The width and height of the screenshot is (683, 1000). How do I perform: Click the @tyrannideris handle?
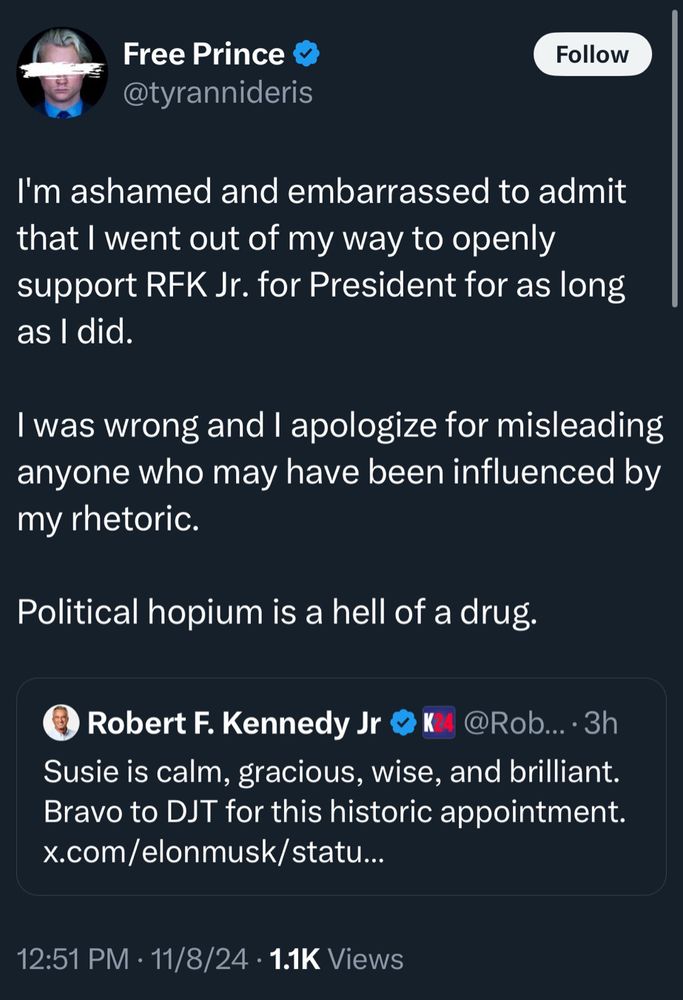217,93
